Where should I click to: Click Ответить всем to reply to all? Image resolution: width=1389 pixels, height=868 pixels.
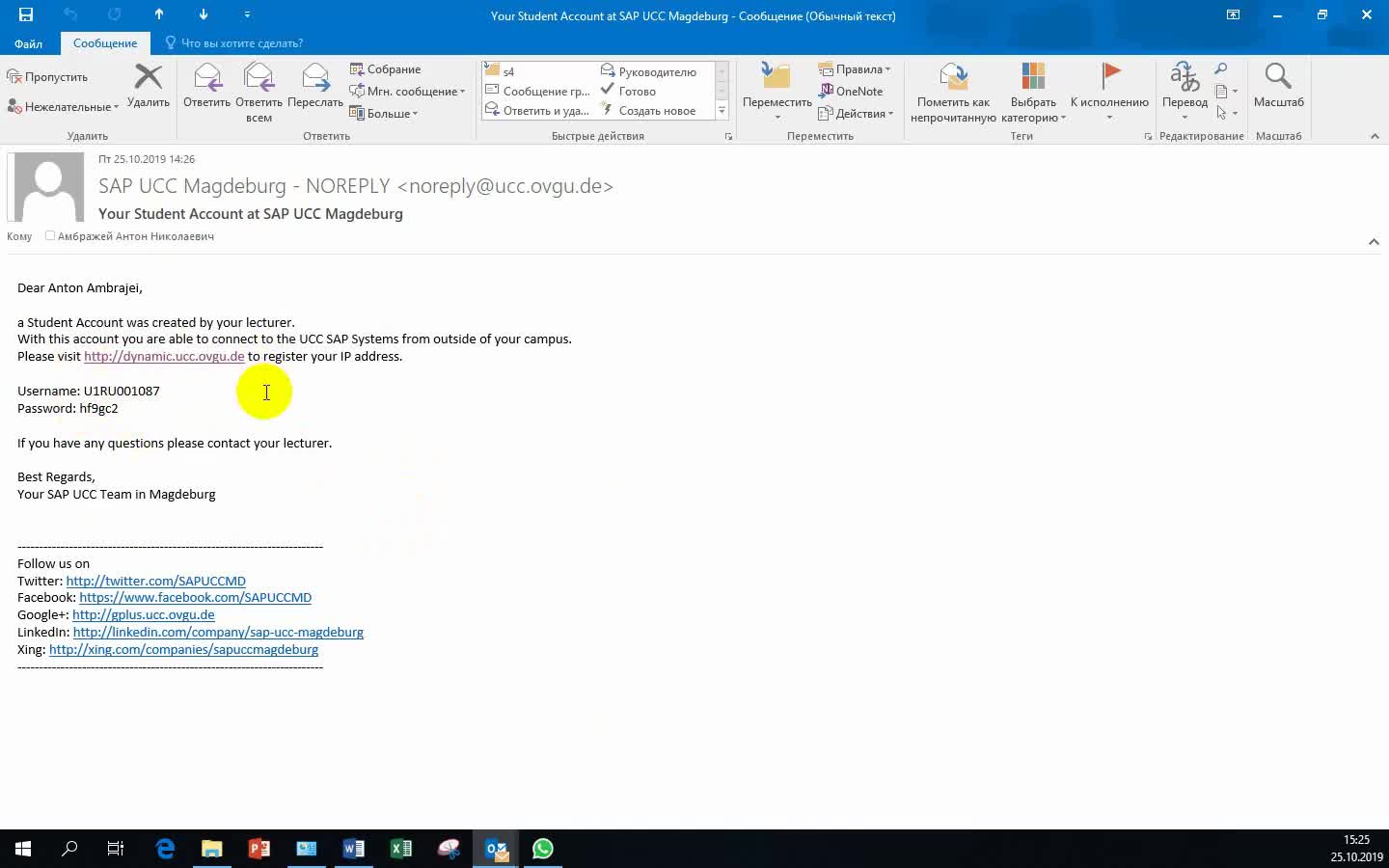coord(259,93)
